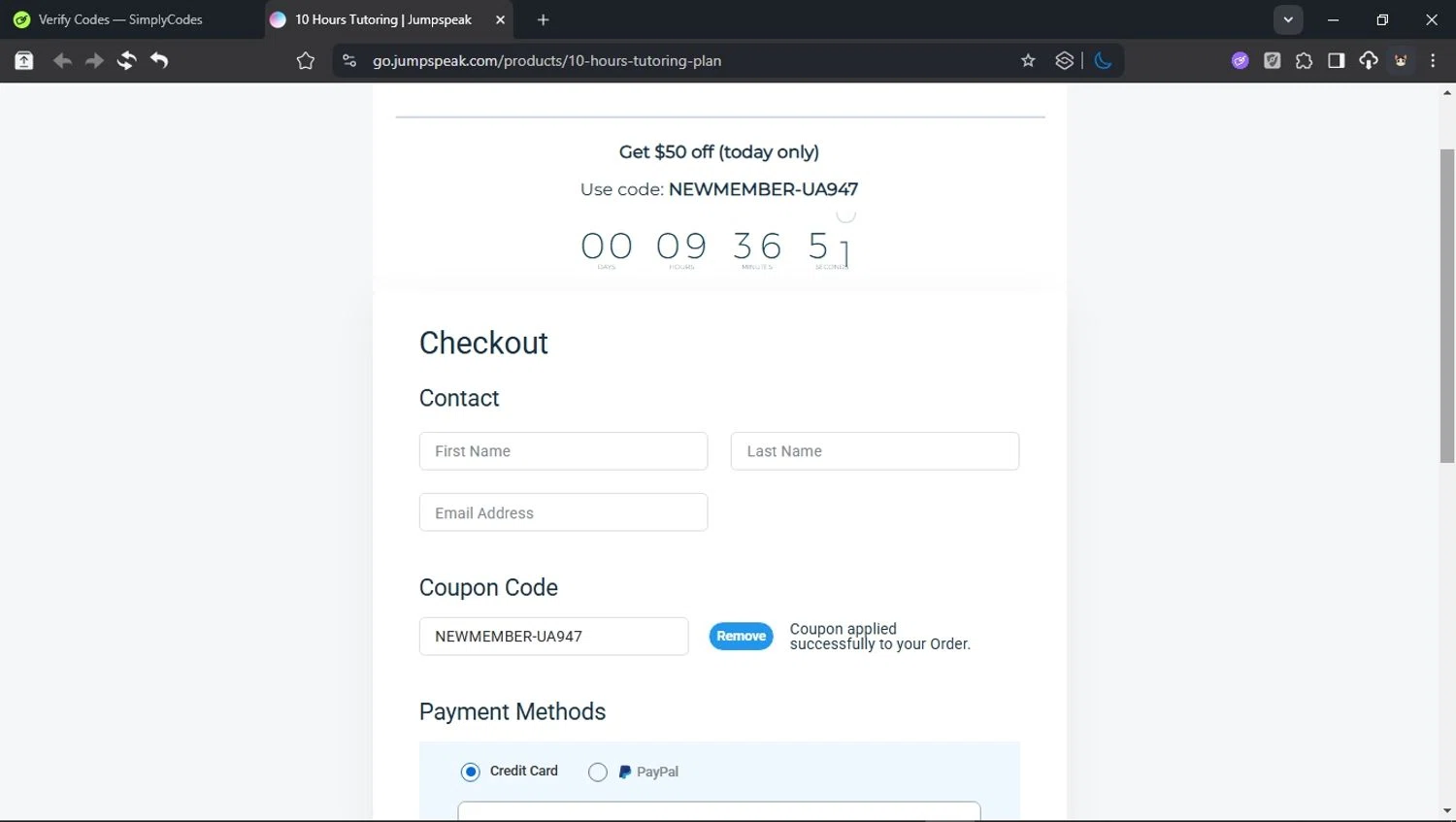The width and height of the screenshot is (1456, 822).
Task: Open the extensions puzzle piece menu
Action: pos(1305,60)
